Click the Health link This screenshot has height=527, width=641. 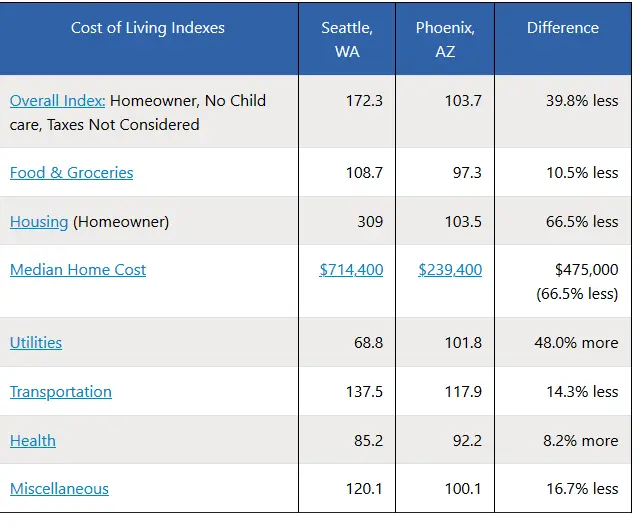33,441
